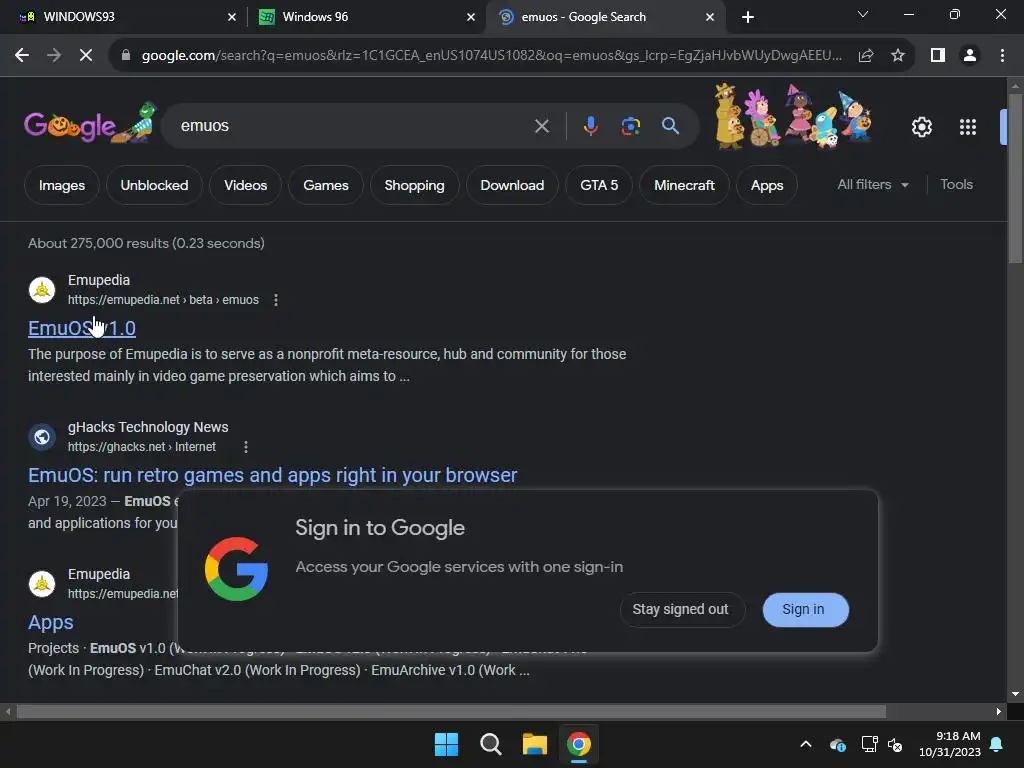Filter results by Images

pos(62,185)
